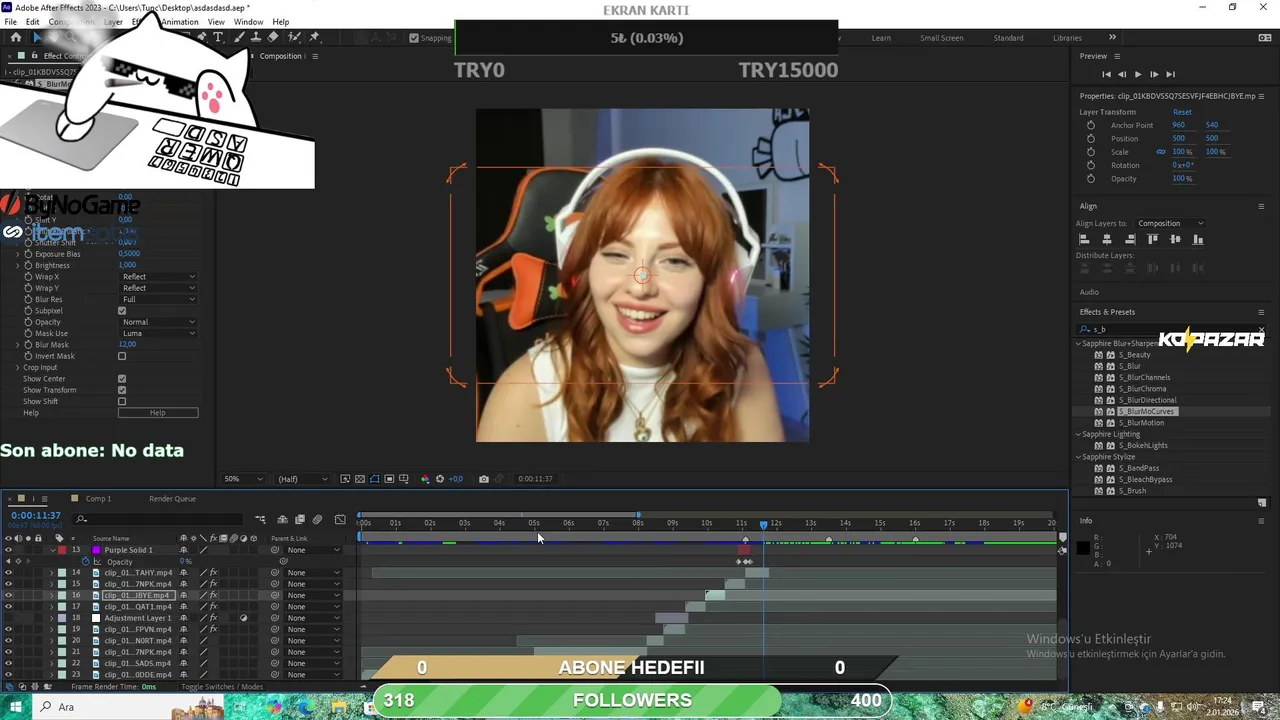Switch to the Render Queue tab
The height and width of the screenshot is (720, 1280).
click(172, 498)
